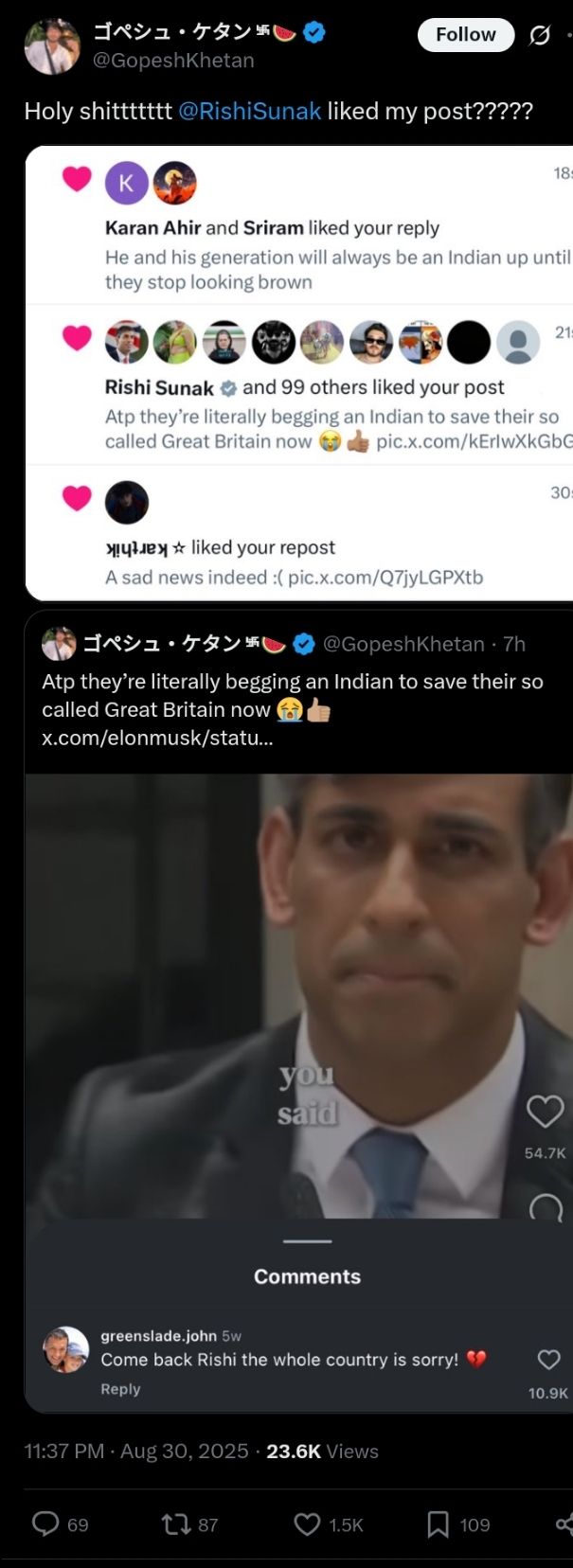Like the post with 1.5K heart icon

coord(307,1523)
